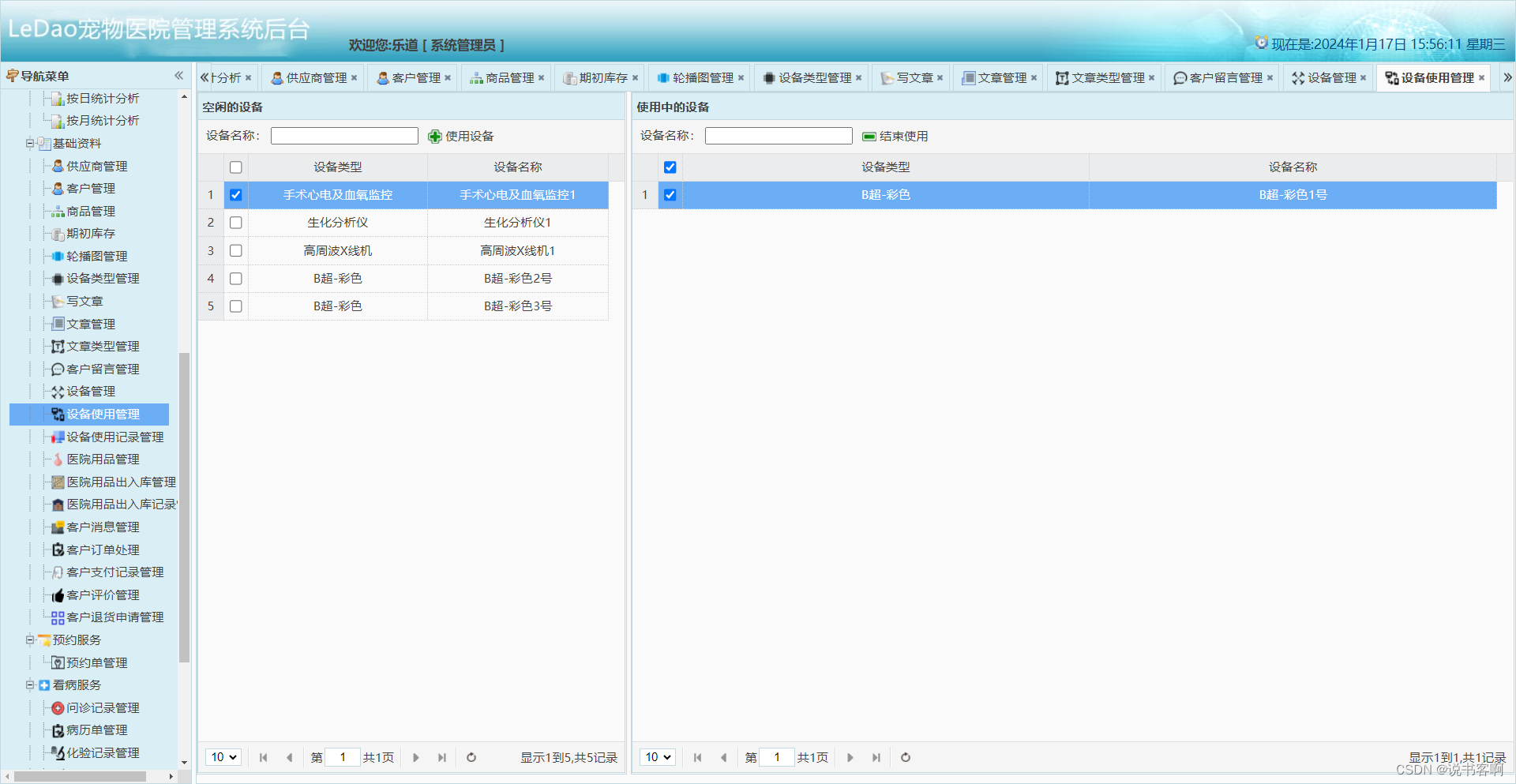Close the 设备使用管理 tab

(1481, 77)
